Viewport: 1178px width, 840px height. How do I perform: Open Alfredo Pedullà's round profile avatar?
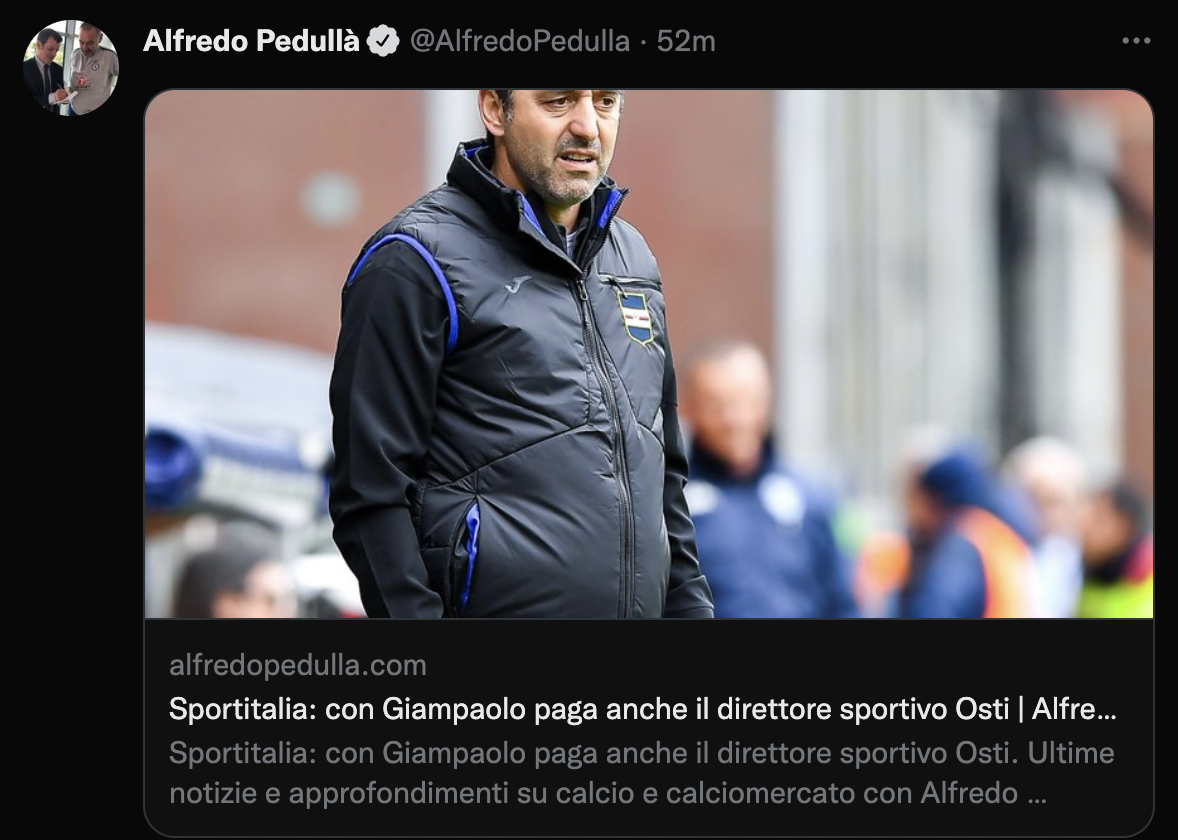tap(71, 68)
